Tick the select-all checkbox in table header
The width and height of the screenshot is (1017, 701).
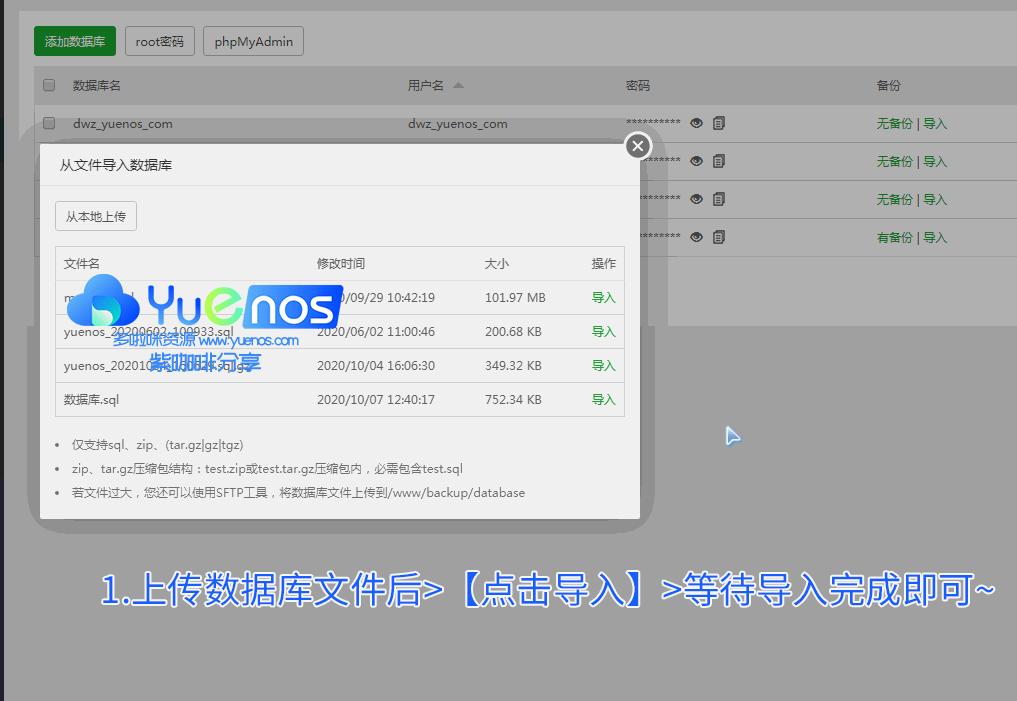[49, 86]
